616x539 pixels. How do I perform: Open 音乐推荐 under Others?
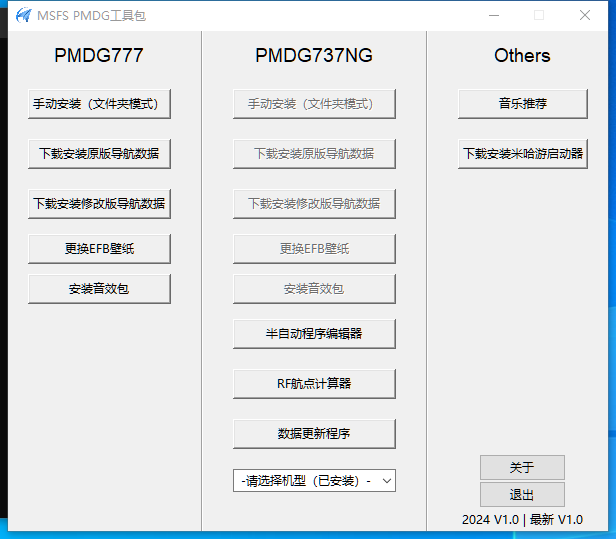coord(523,104)
